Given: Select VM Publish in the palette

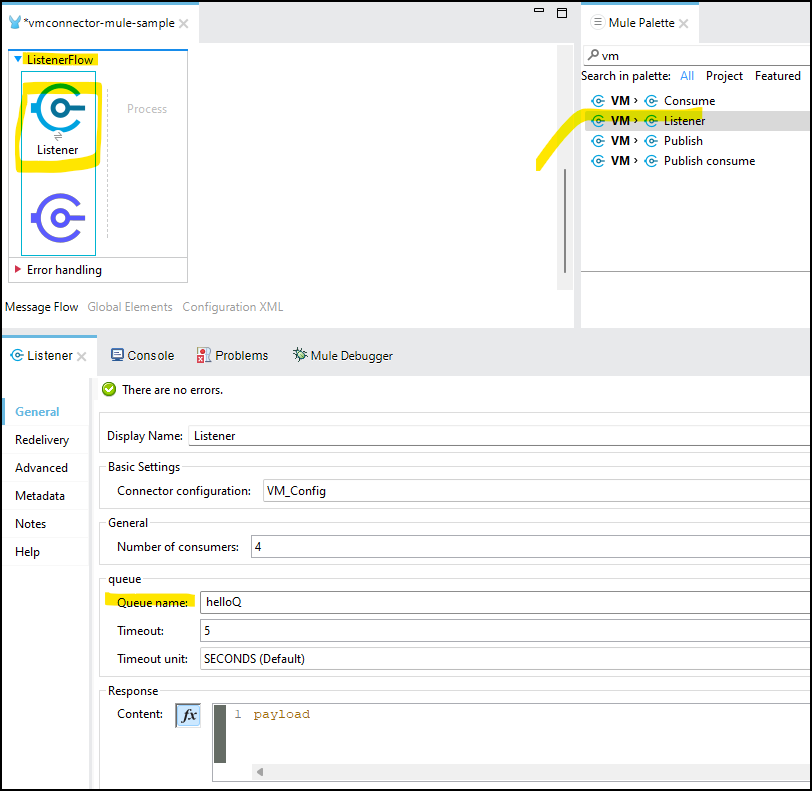Looking at the screenshot, I should click(697, 141).
